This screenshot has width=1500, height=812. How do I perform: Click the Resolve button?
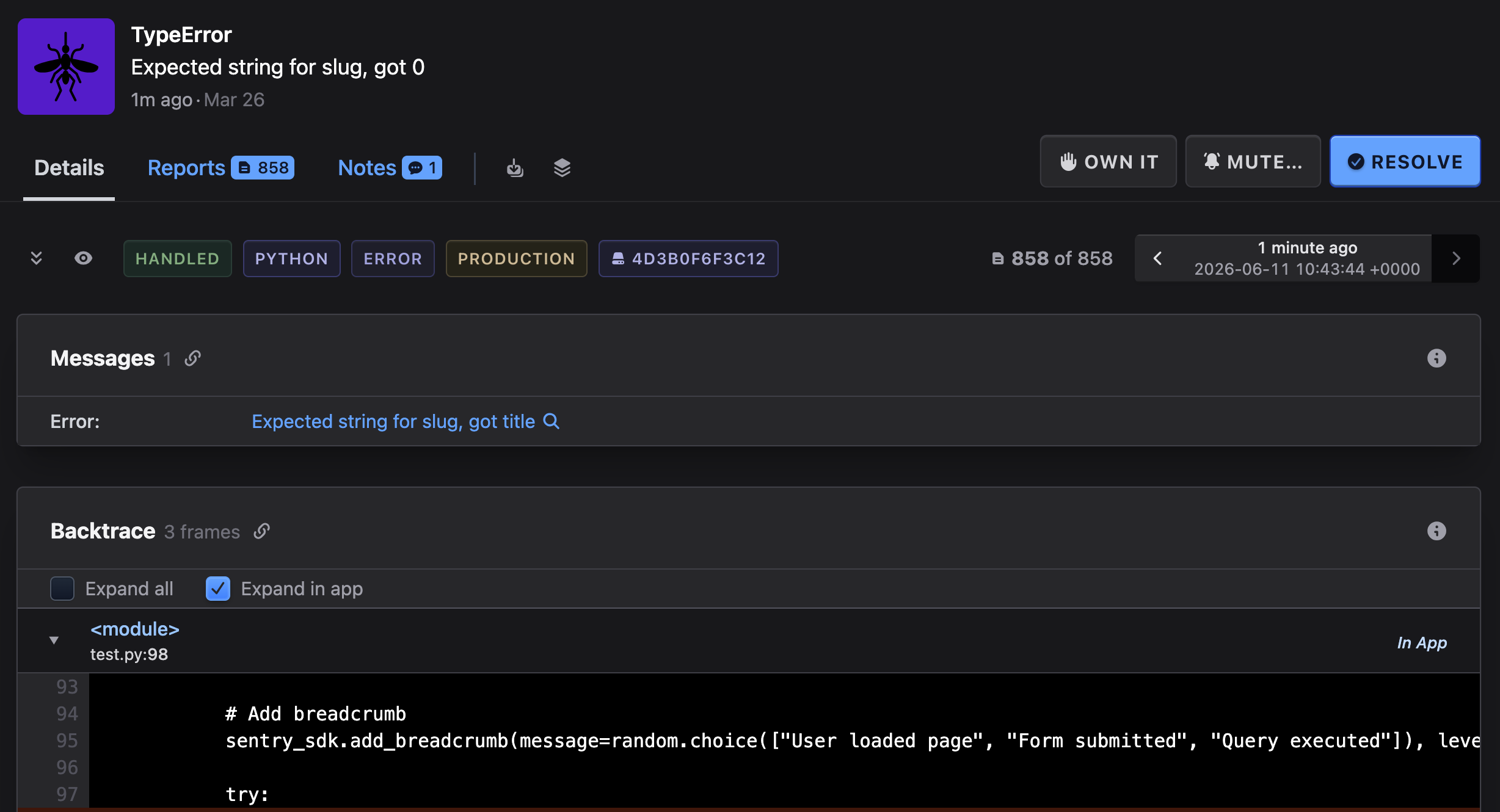point(1405,162)
